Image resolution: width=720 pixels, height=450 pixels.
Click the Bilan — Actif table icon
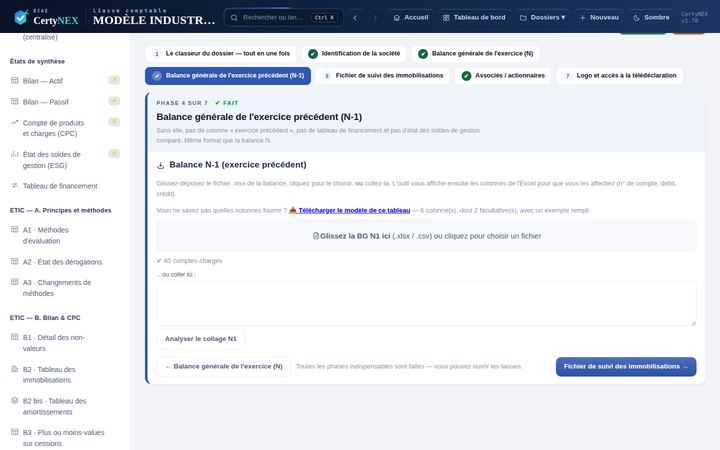click(15, 80)
